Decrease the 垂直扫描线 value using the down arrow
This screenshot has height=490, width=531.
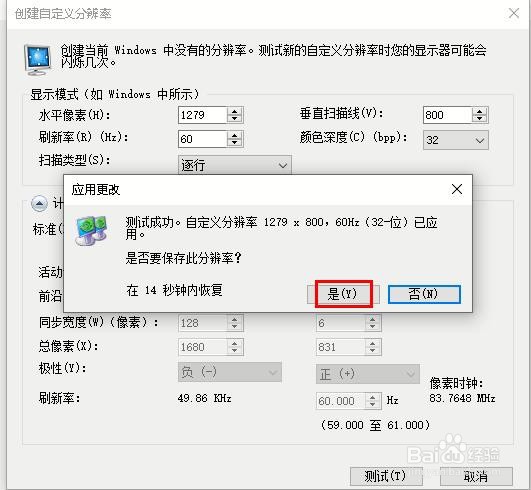479,119
